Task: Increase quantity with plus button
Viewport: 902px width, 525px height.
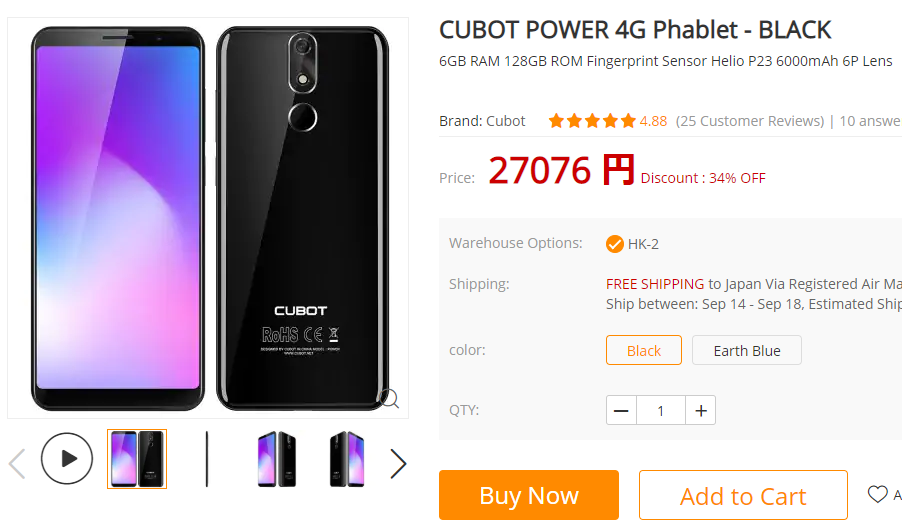Action: [701, 411]
